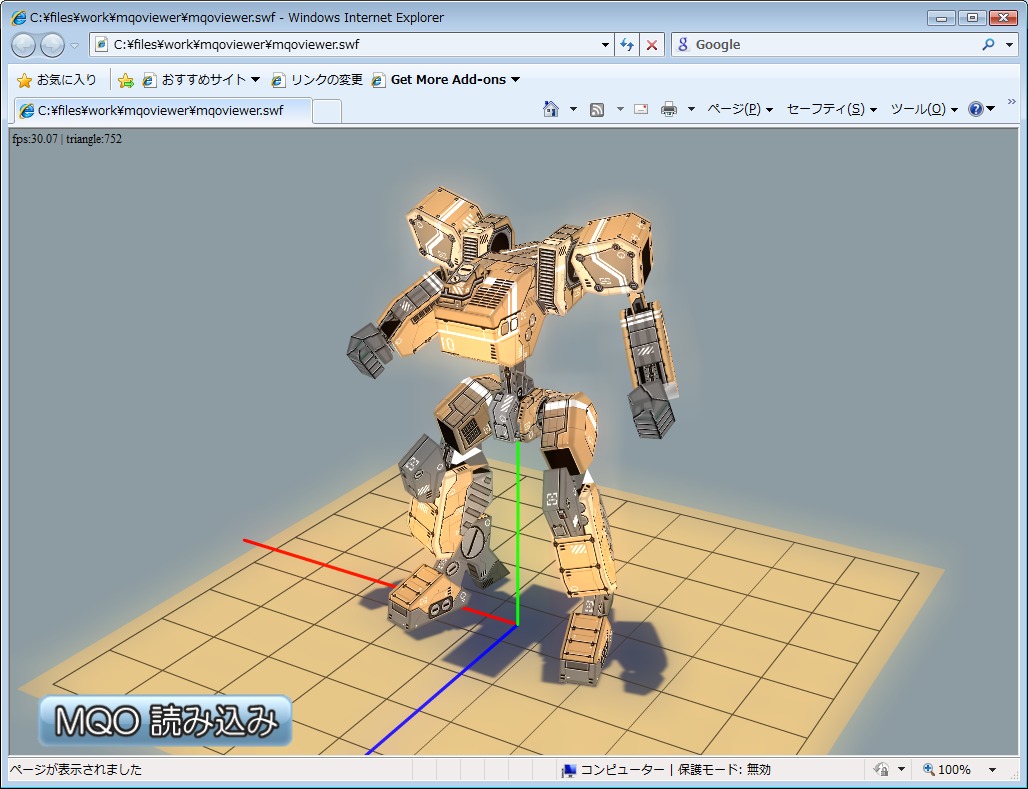Image resolution: width=1028 pixels, height=789 pixels.
Task: Open the ツール(O) menu
Action: (x=923, y=109)
